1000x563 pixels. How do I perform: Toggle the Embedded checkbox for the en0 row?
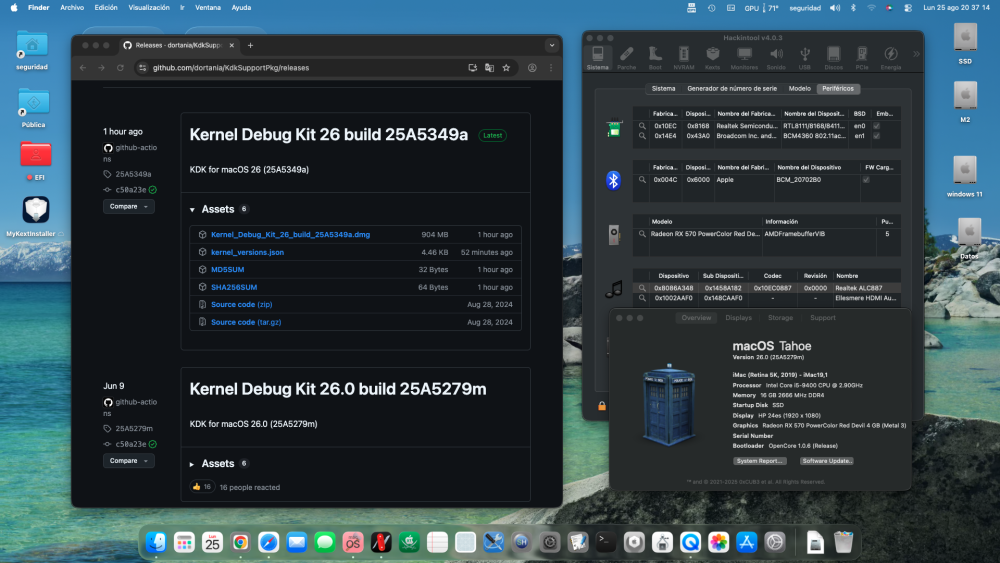pyautogui.click(x=876, y=126)
